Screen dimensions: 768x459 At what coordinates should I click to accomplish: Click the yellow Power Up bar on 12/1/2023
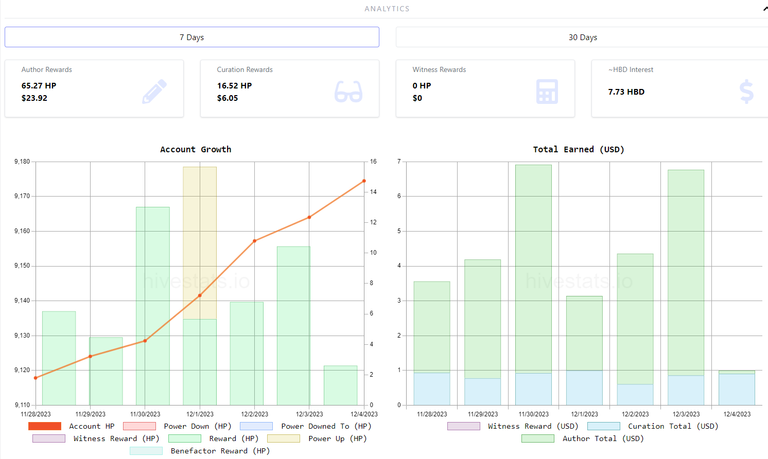click(x=200, y=243)
